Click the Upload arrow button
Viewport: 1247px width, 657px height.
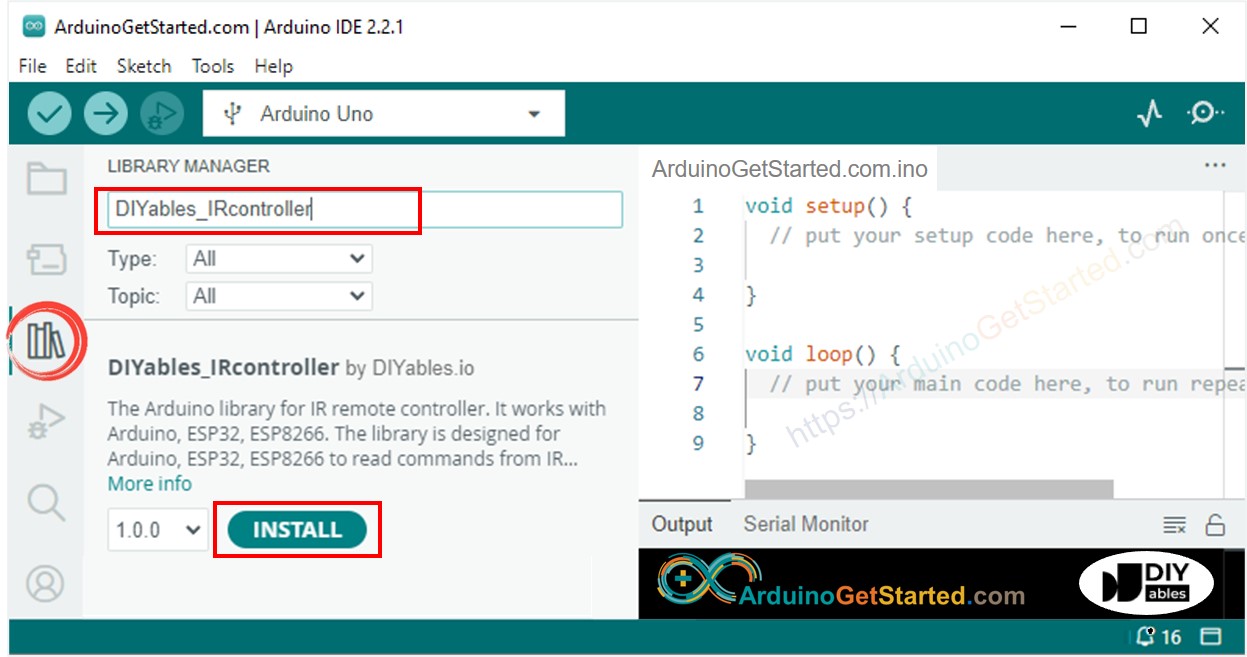click(x=105, y=114)
